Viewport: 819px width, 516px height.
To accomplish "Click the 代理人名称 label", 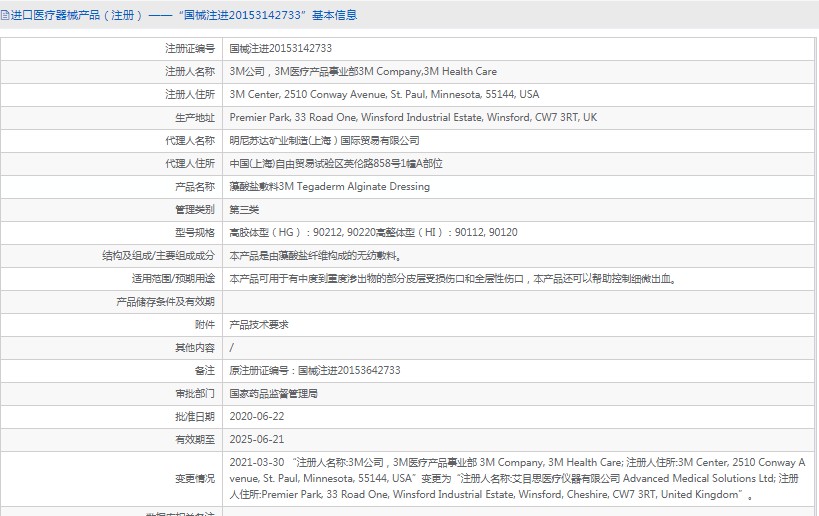I will pos(190,140).
